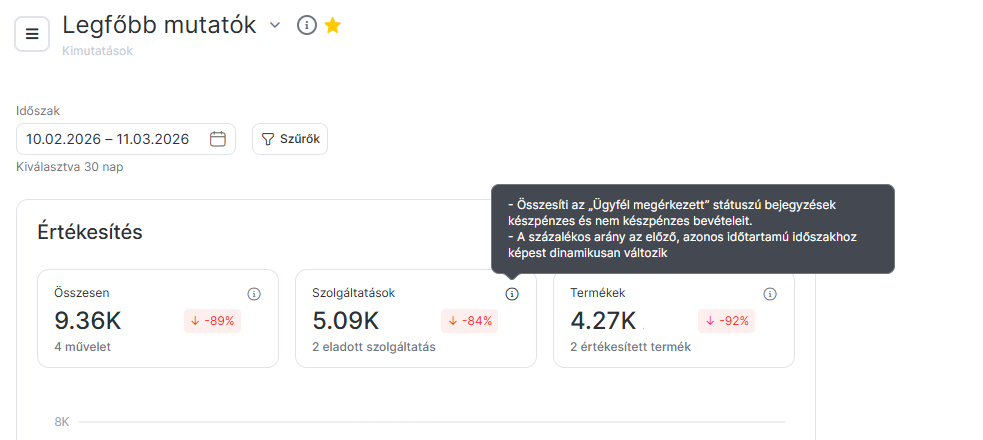This screenshot has height=440, width=983.
Task: Select the 4.27K products value
Action: [x=603, y=321]
